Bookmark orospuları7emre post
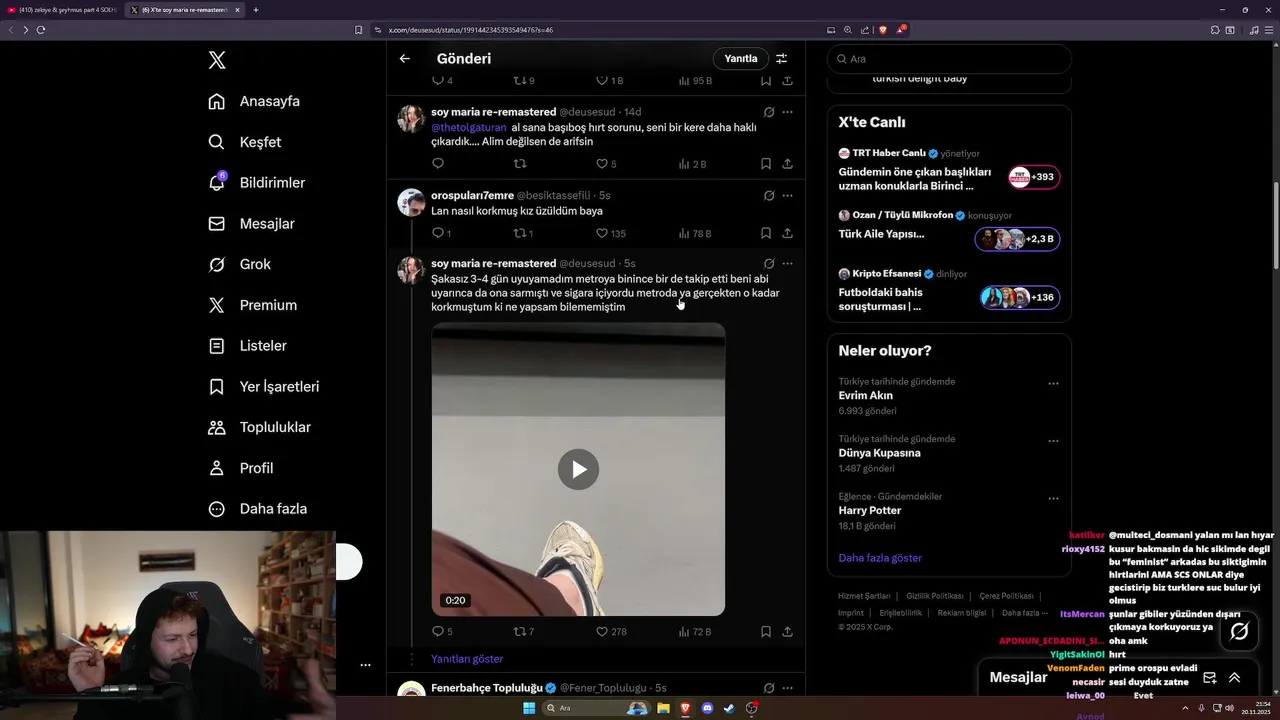Screen dimensions: 1280x720 click(766, 234)
